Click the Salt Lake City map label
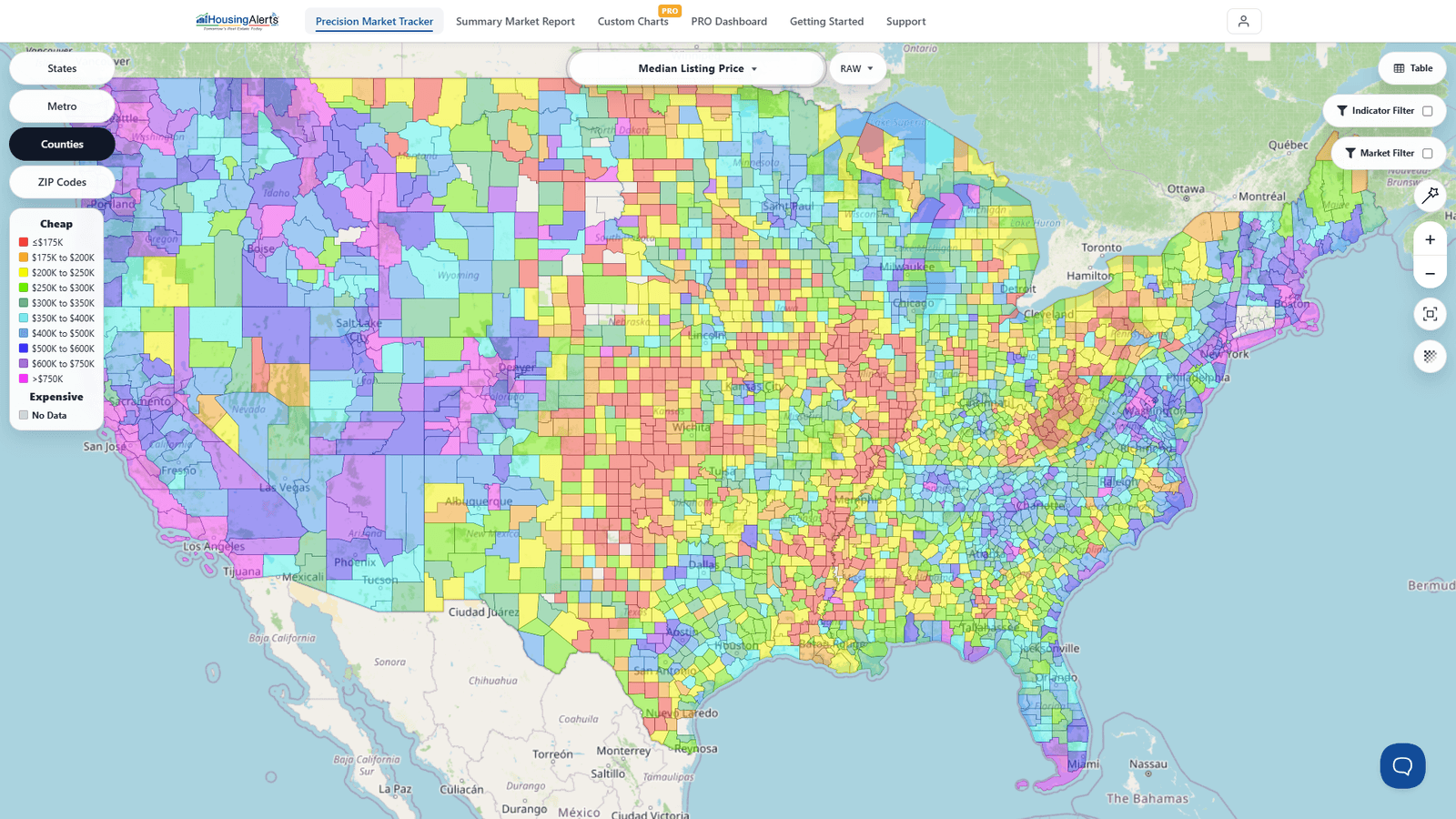Viewport: 1456px width, 819px height. [359, 329]
